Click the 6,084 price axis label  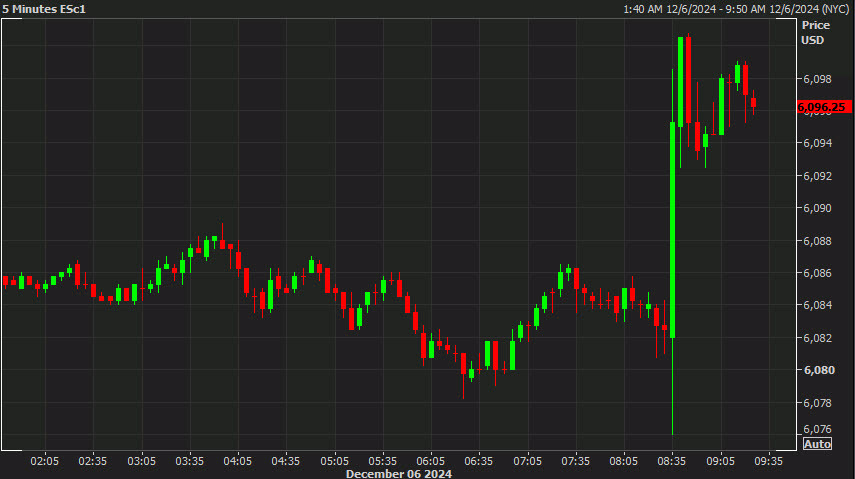point(817,305)
